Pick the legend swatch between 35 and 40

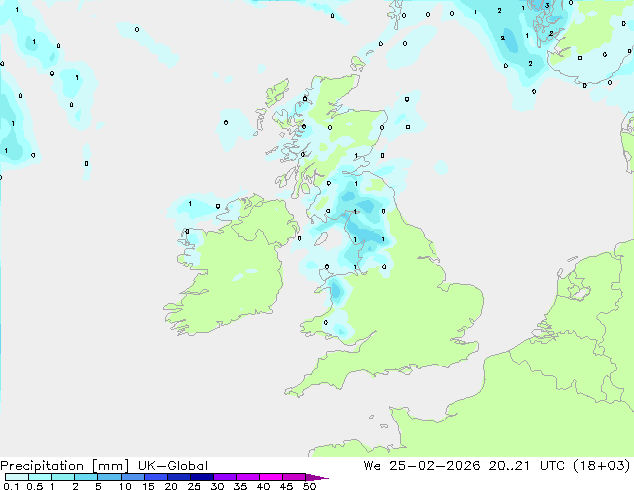tap(247, 477)
